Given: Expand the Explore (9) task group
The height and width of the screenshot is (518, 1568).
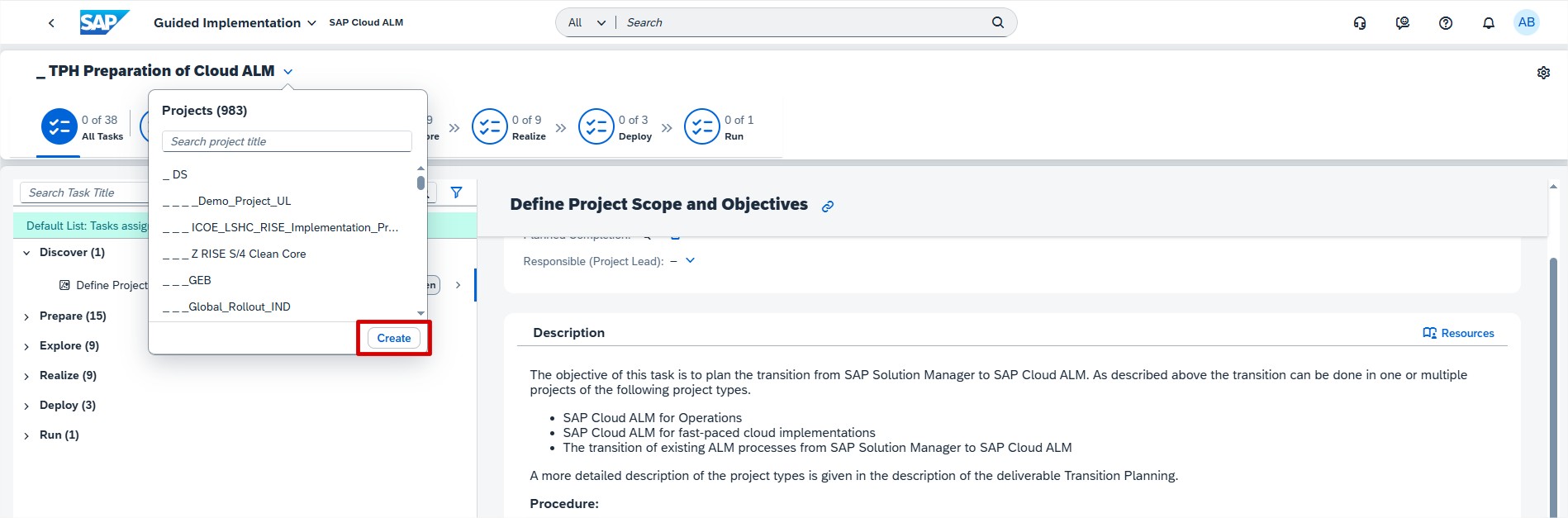Looking at the screenshot, I should (x=26, y=346).
